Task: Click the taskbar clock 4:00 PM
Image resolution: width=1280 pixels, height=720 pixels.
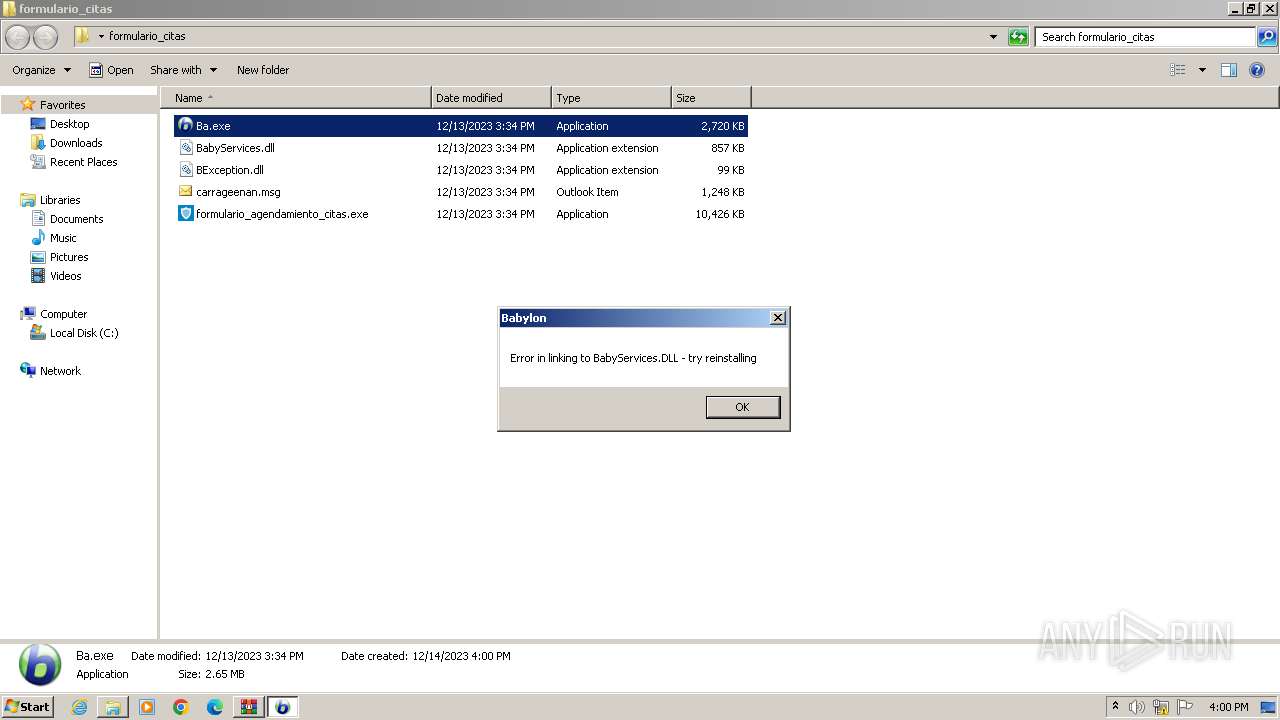Action: [1228, 707]
